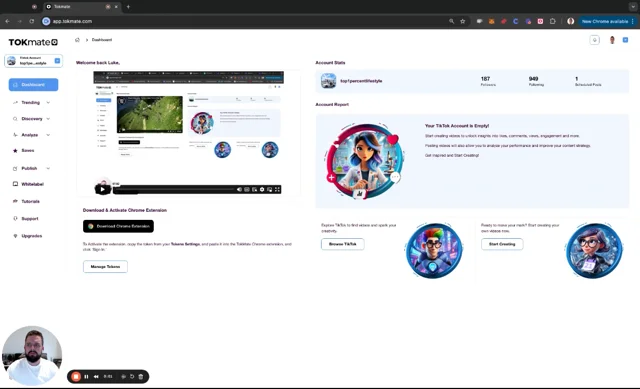Open Support in the sidebar
The image size is (640, 389).
point(26,219)
